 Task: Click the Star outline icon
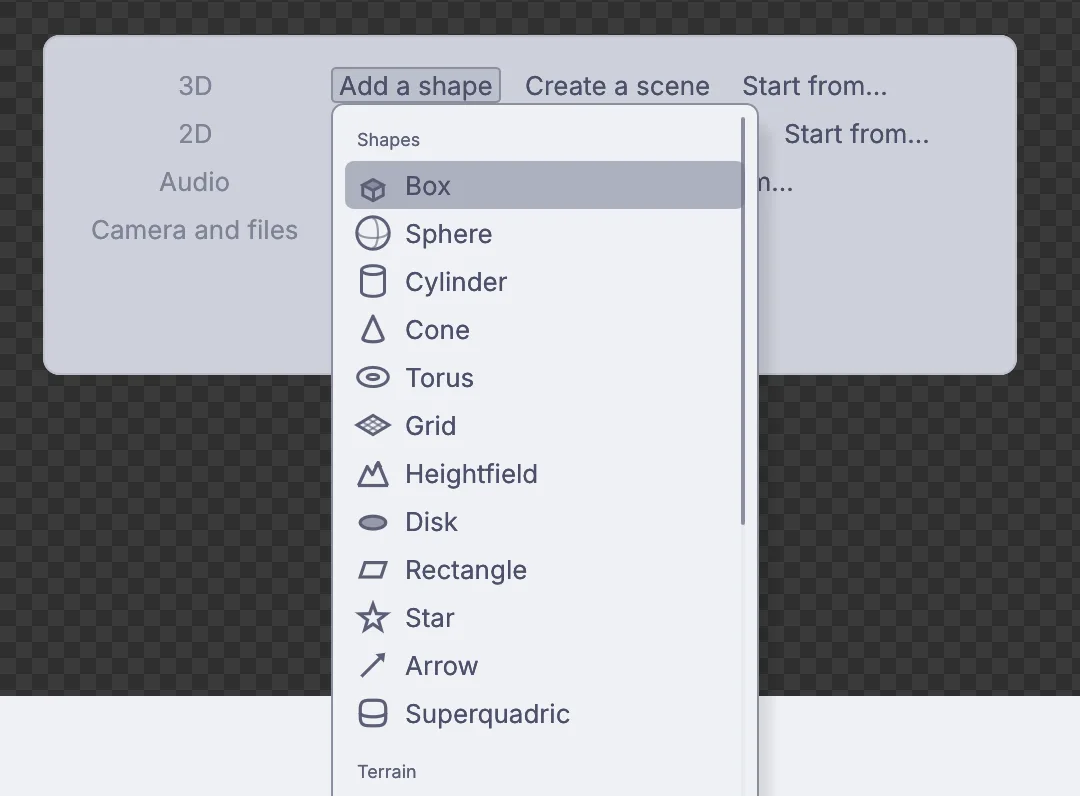(x=373, y=618)
